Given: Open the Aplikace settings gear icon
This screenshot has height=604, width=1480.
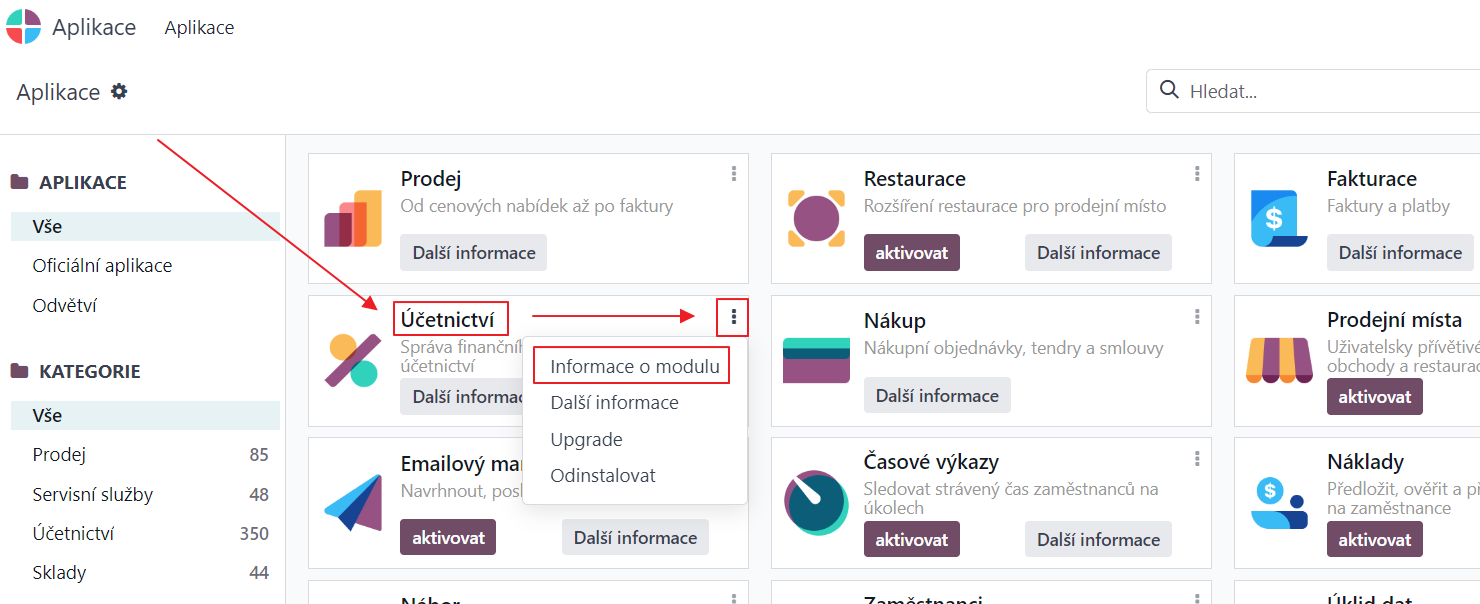Looking at the screenshot, I should tap(119, 92).
